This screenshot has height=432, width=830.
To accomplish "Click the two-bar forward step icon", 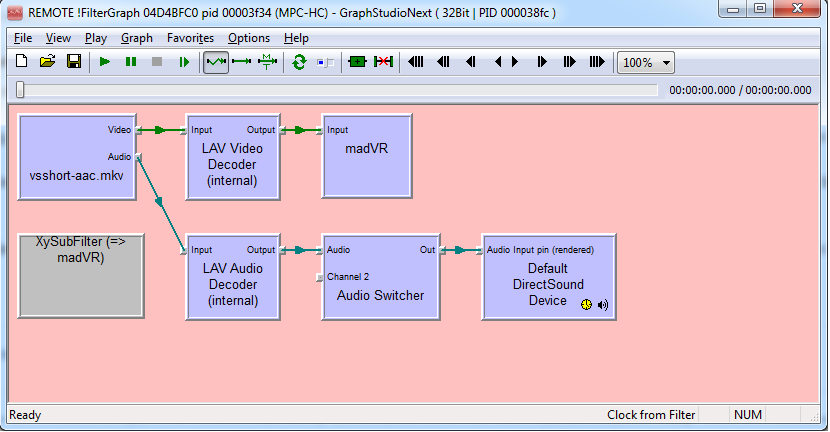I will (x=570, y=62).
